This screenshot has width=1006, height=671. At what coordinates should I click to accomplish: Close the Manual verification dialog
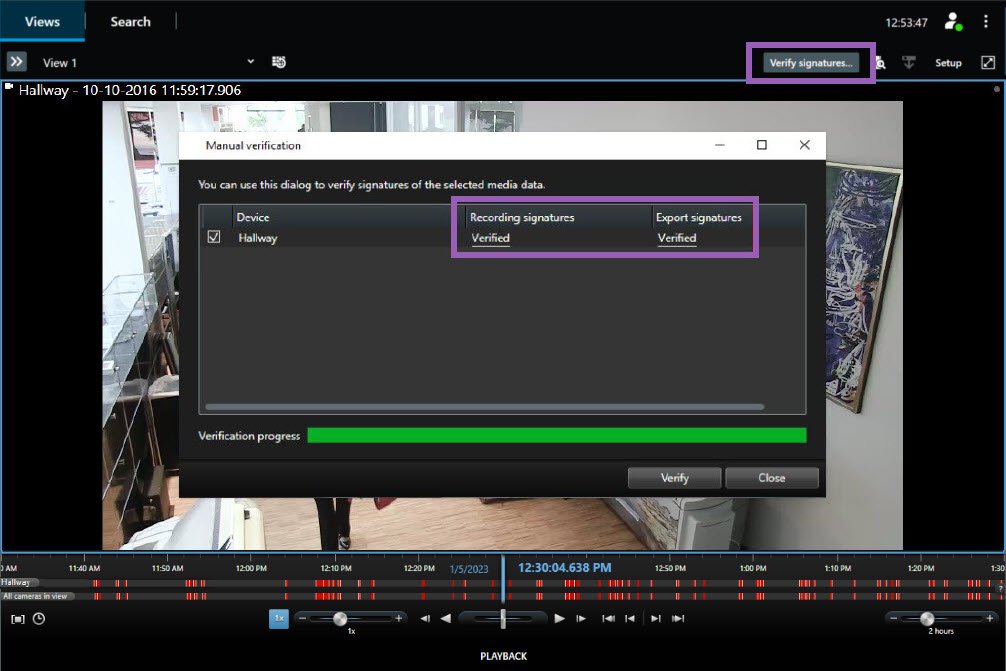coord(804,144)
